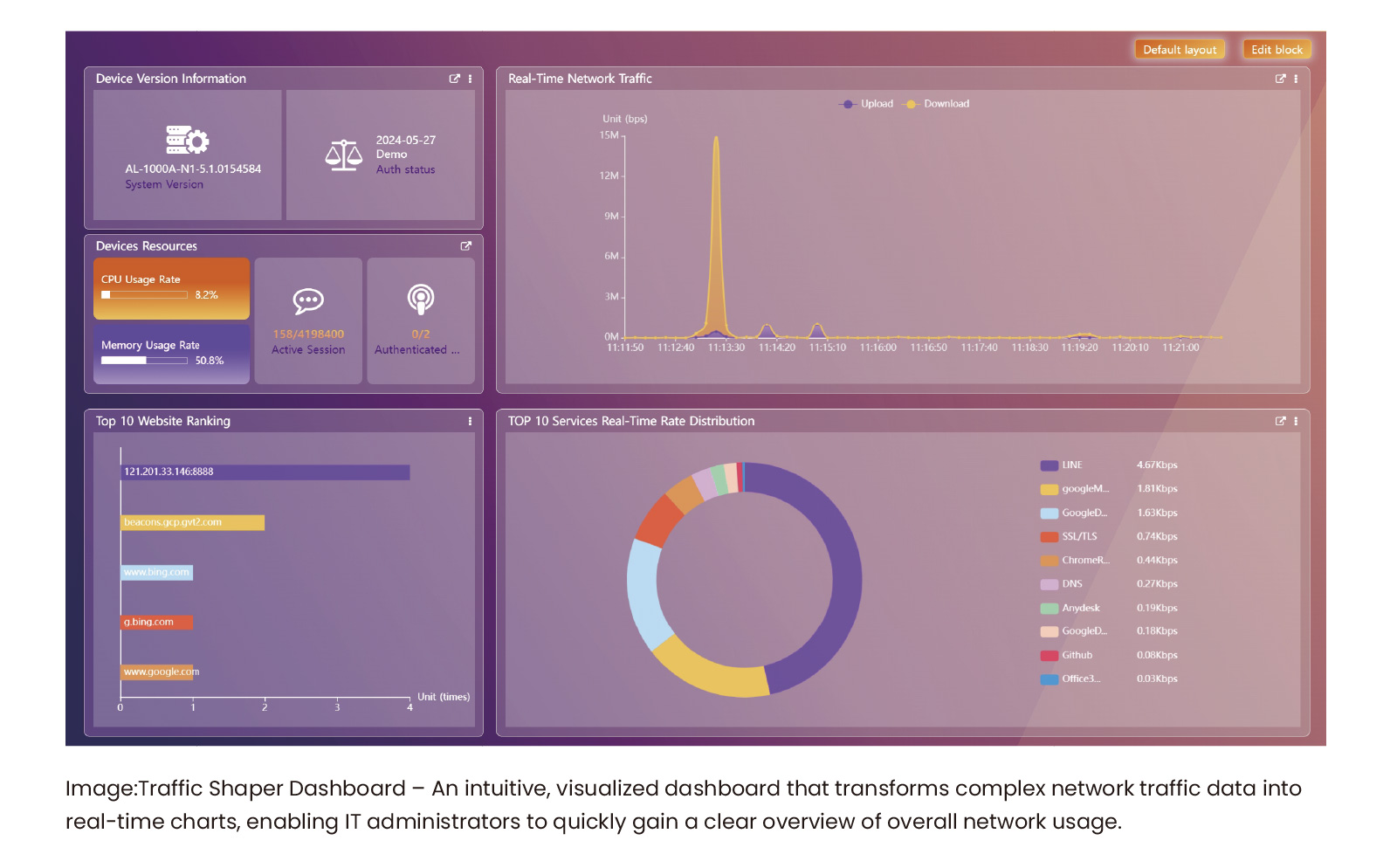Open TOP 10 Services panel kebab menu

click(x=1296, y=421)
